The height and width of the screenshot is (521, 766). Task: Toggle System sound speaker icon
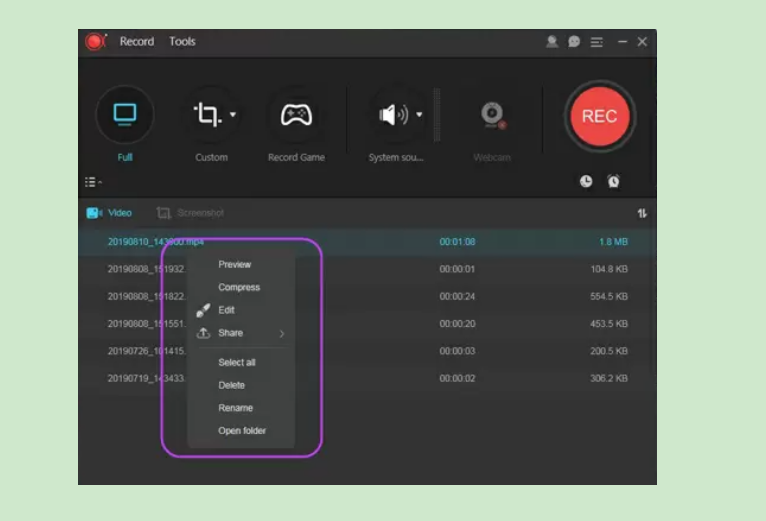point(393,115)
